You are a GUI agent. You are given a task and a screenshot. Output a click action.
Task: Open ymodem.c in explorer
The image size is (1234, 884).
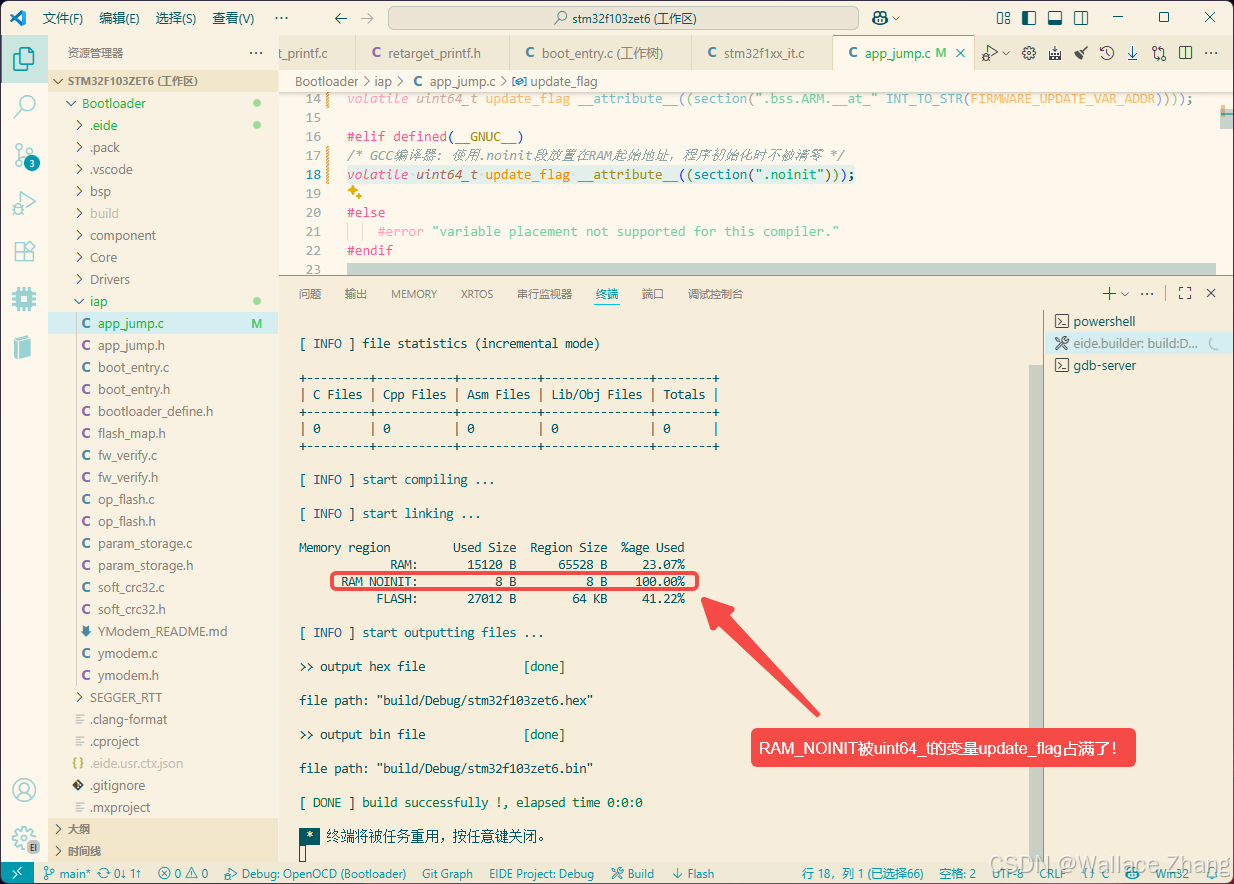163,653
